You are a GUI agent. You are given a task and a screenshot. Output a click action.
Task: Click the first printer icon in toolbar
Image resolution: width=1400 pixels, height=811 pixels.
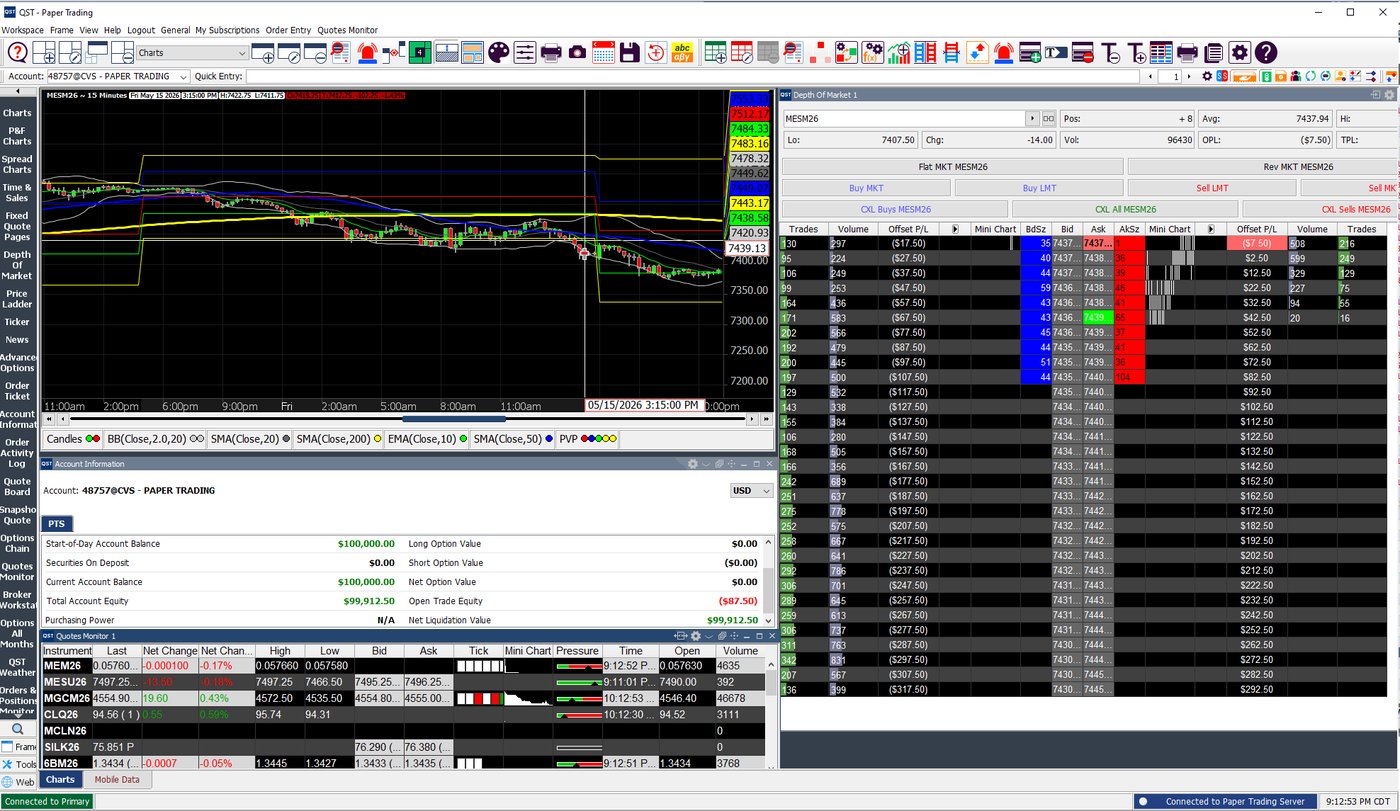(551, 52)
